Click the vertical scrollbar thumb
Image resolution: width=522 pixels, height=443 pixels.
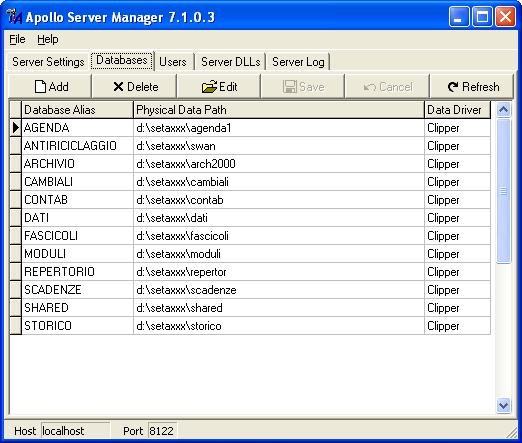(503, 191)
